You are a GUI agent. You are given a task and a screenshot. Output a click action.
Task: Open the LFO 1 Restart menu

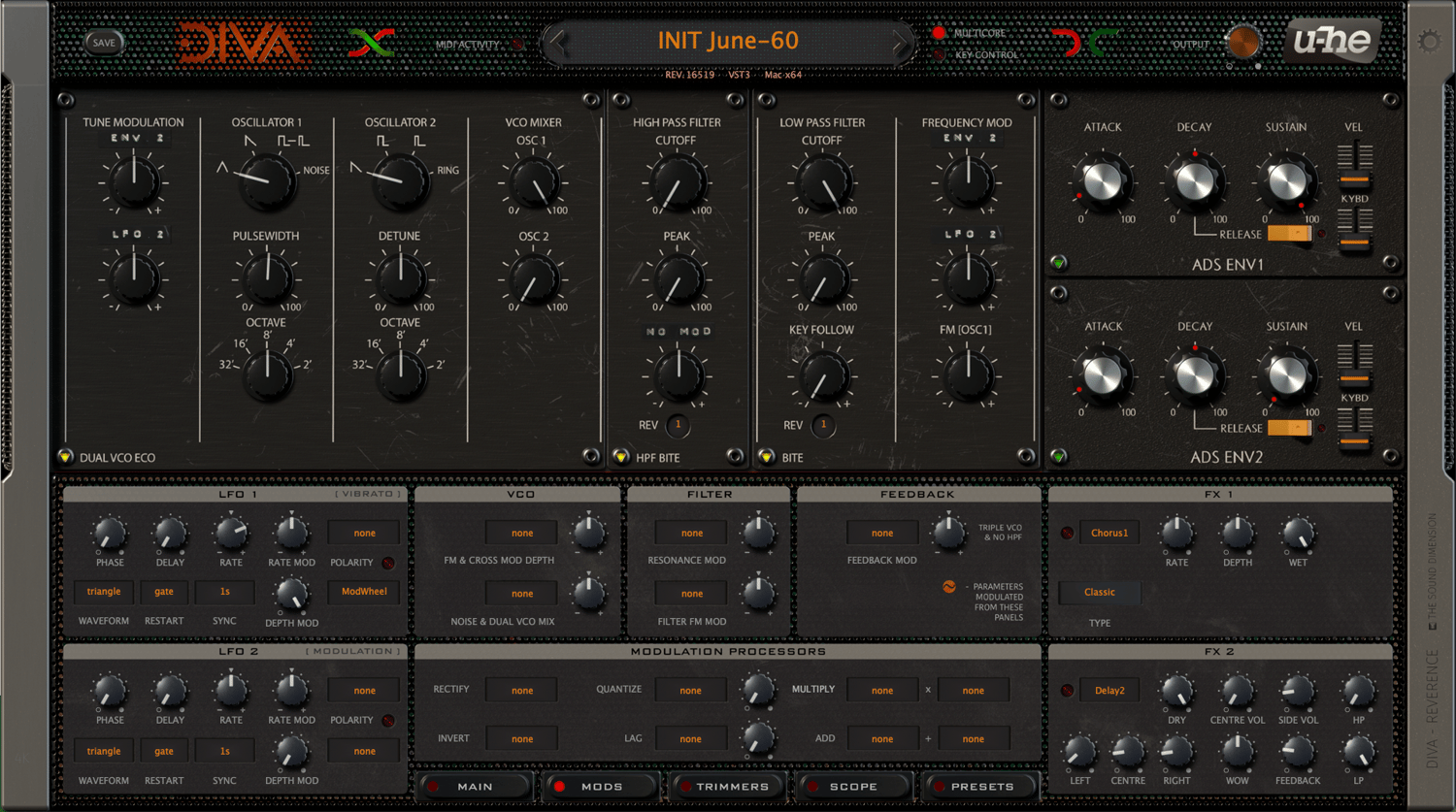(x=164, y=592)
